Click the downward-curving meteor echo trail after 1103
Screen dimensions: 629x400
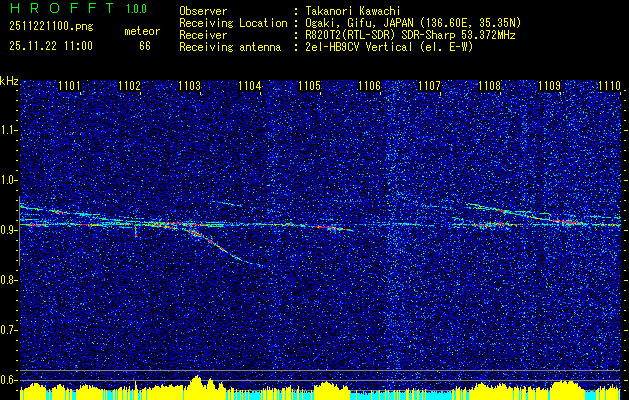click(220, 246)
